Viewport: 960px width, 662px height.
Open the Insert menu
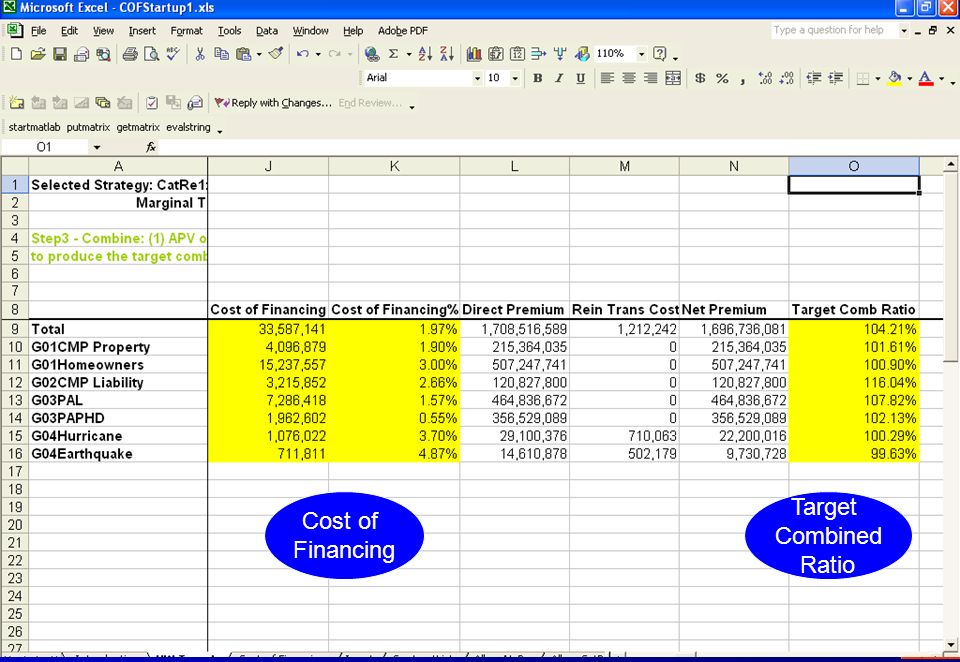[x=142, y=31]
